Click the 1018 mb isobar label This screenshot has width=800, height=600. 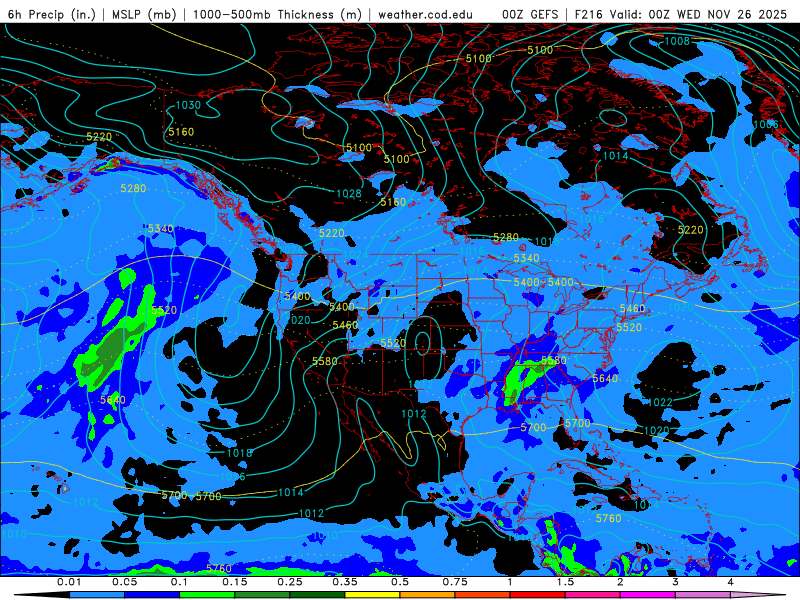click(x=239, y=453)
